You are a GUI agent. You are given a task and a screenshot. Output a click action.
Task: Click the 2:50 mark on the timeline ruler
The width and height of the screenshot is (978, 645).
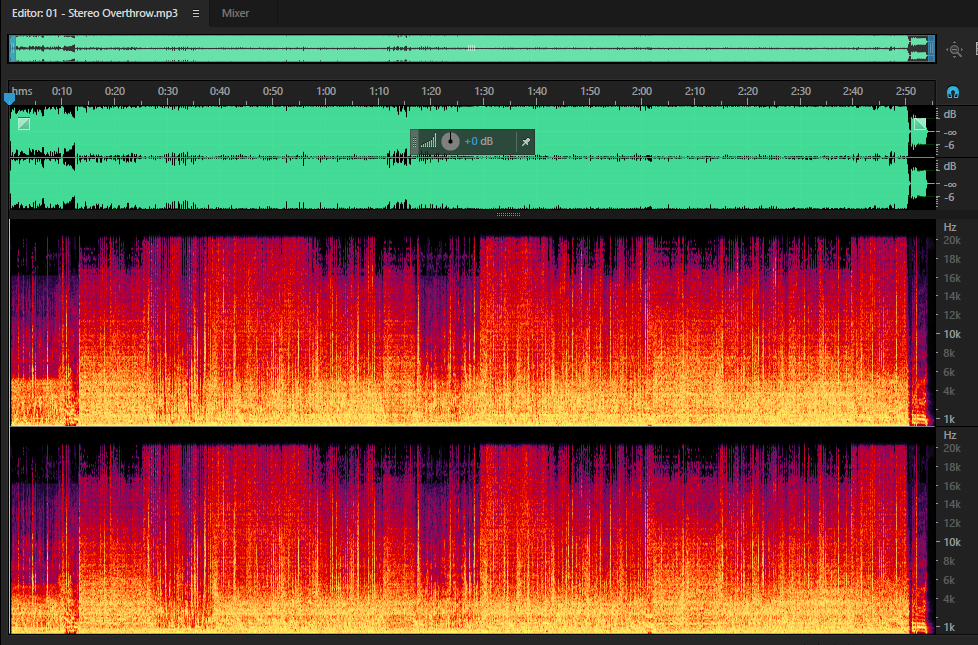click(906, 91)
